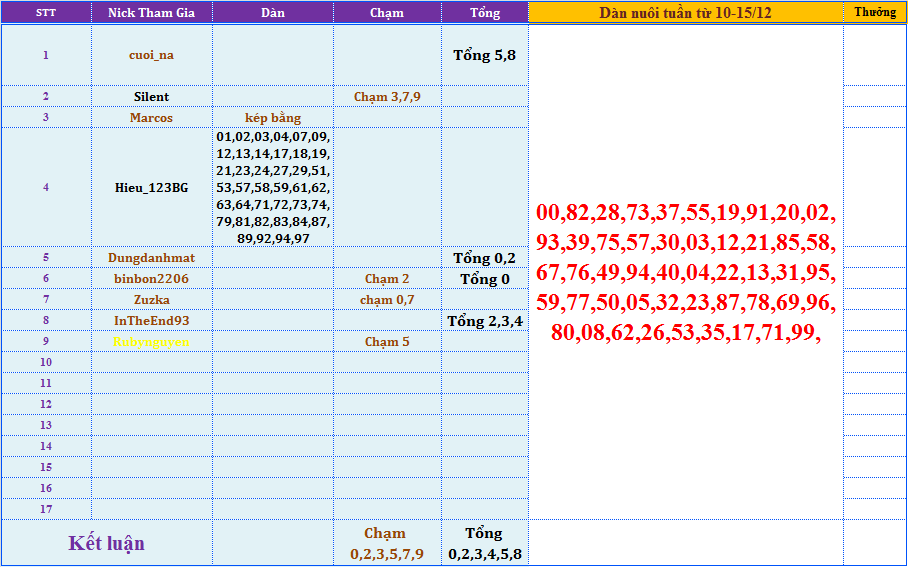Select the kép bằng cell
Image resolution: width=908 pixels, height=567 pixels.
(272, 118)
